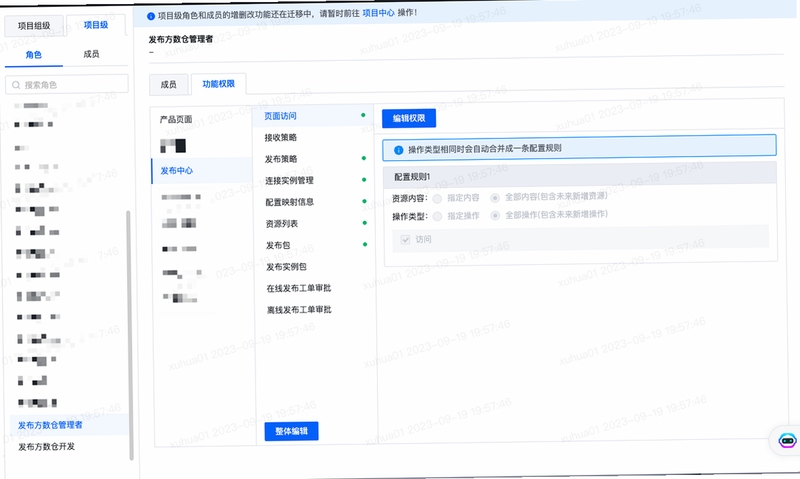Open the 页面访问 permission item

pyautogui.click(x=312, y=116)
